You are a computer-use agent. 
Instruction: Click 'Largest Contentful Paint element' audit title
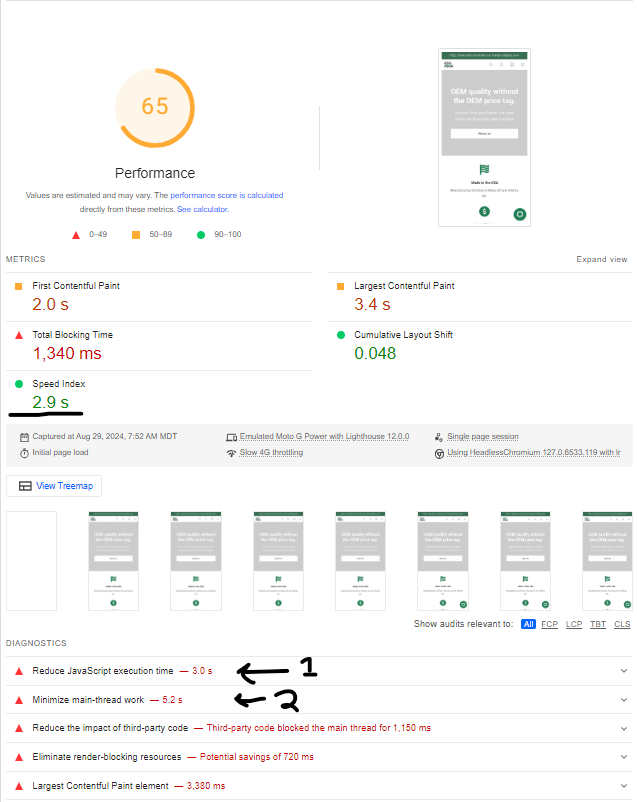100,786
